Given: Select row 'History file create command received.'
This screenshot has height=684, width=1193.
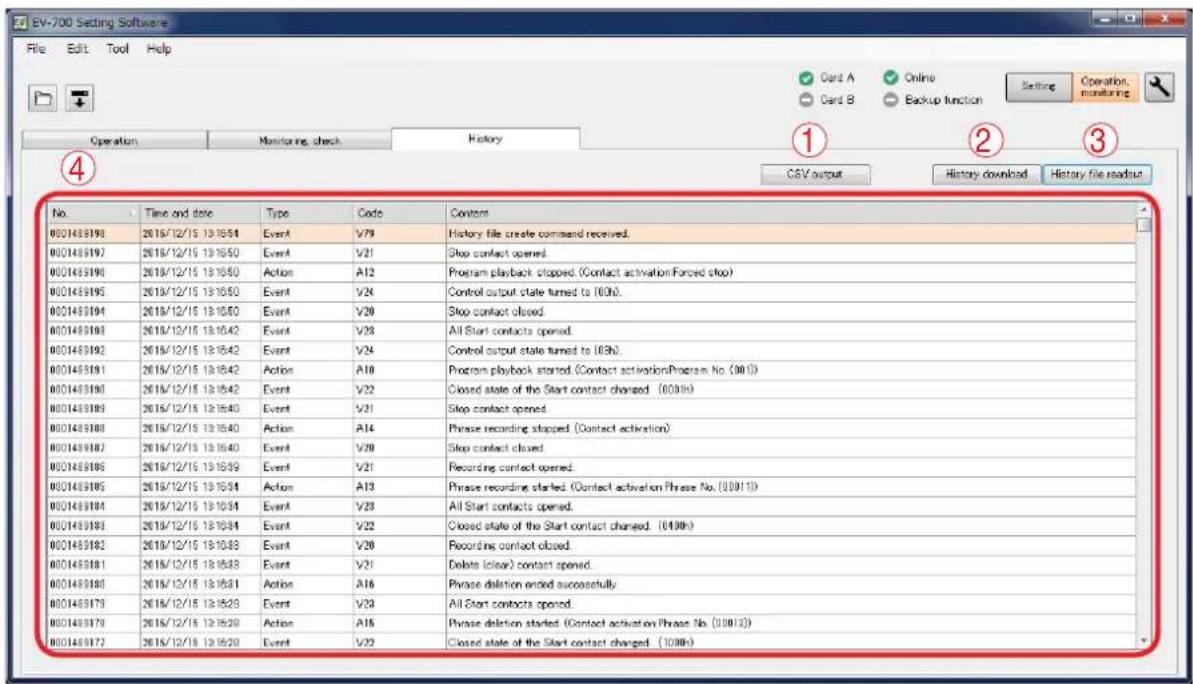Looking at the screenshot, I should pos(592,234).
